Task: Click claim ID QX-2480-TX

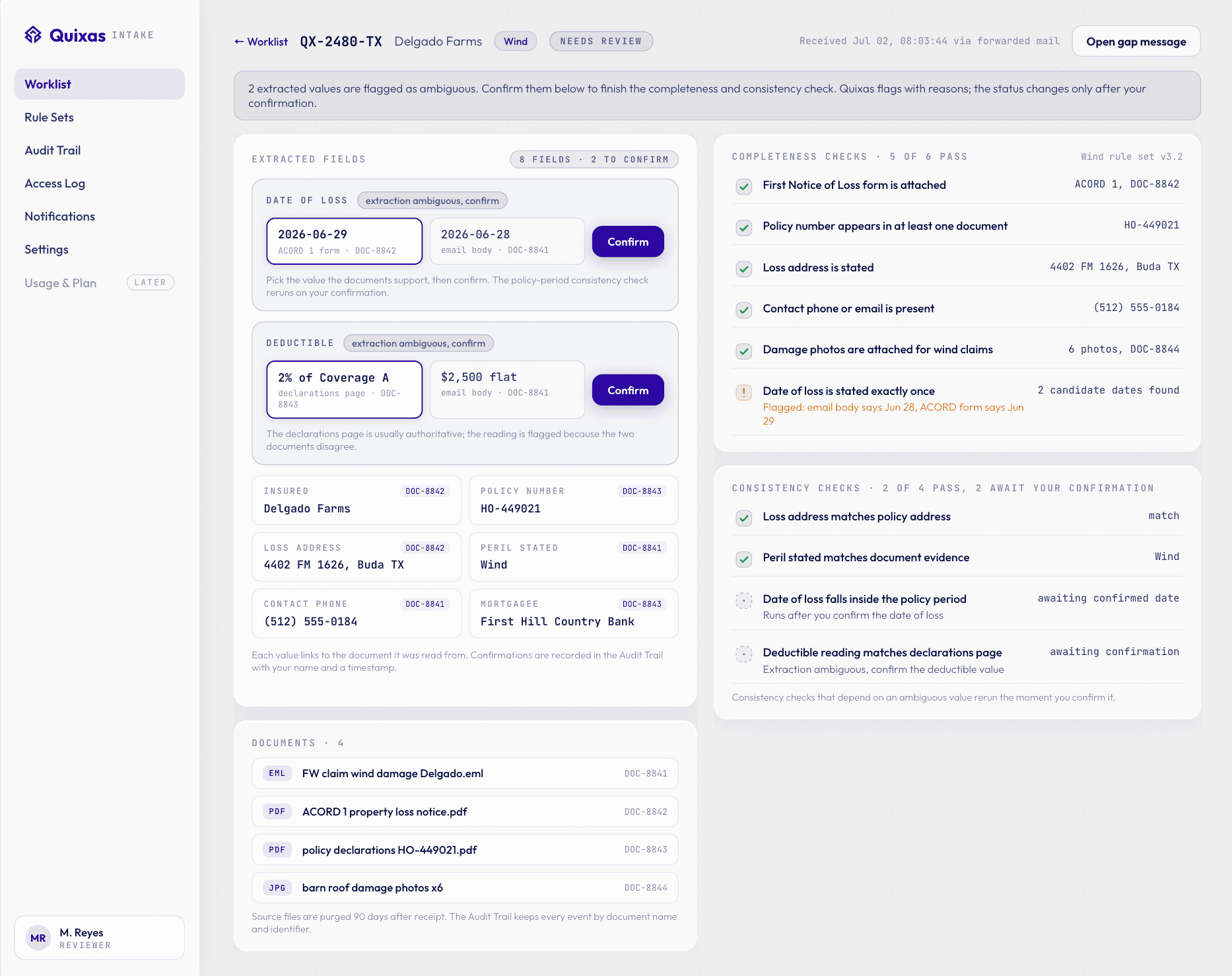Action: pyautogui.click(x=341, y=42)
